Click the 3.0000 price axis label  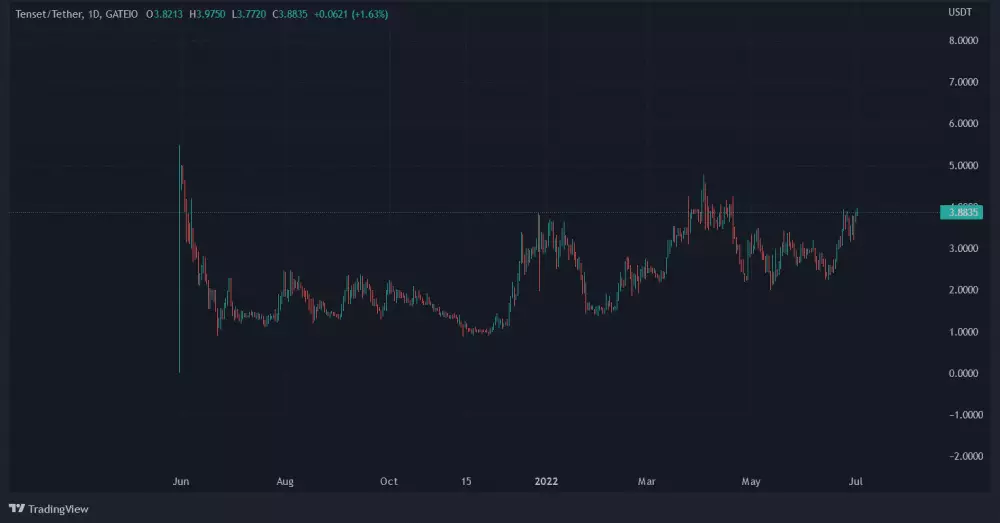(x=963, y=248)
